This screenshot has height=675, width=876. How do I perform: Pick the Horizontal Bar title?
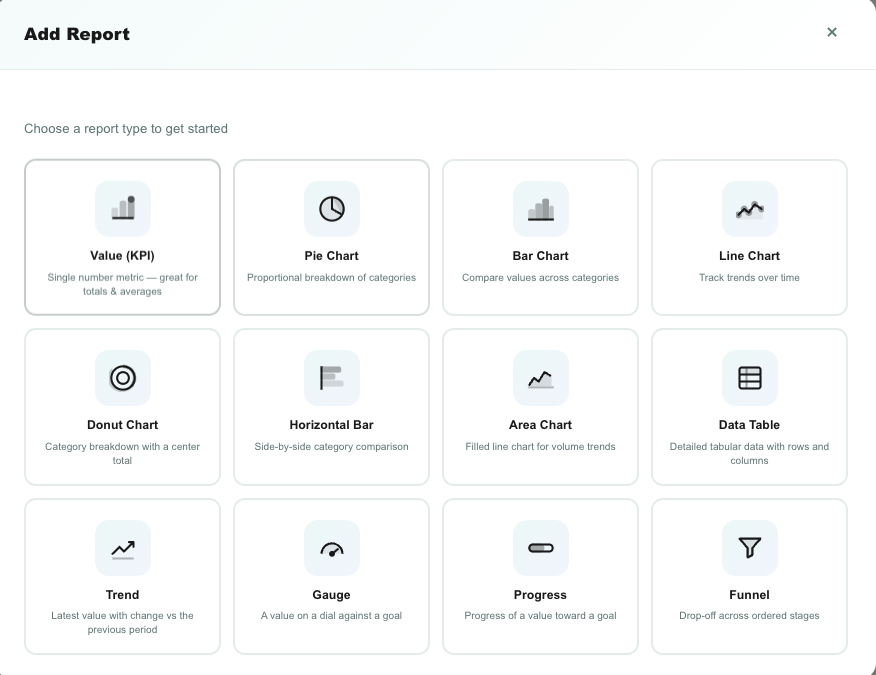click(331, 425)
